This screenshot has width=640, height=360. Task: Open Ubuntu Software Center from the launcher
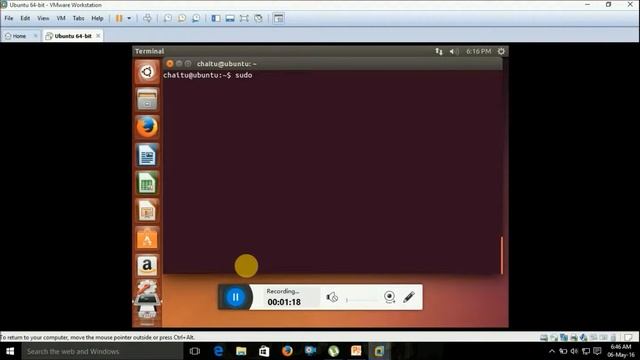[147, 238]
